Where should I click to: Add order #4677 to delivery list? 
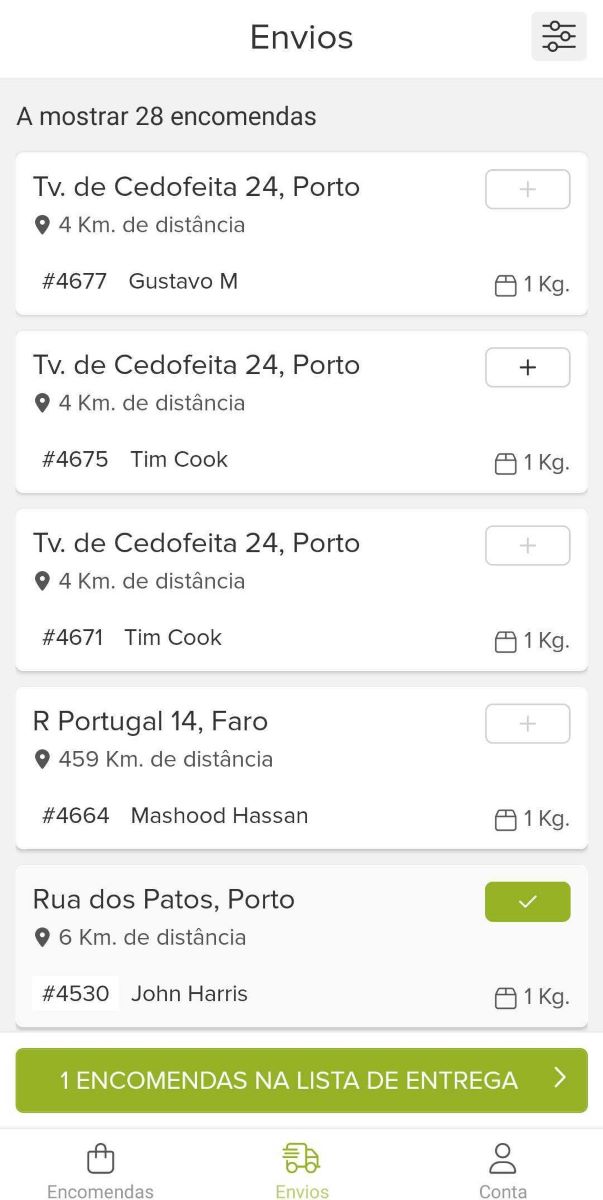pos(527,189)
